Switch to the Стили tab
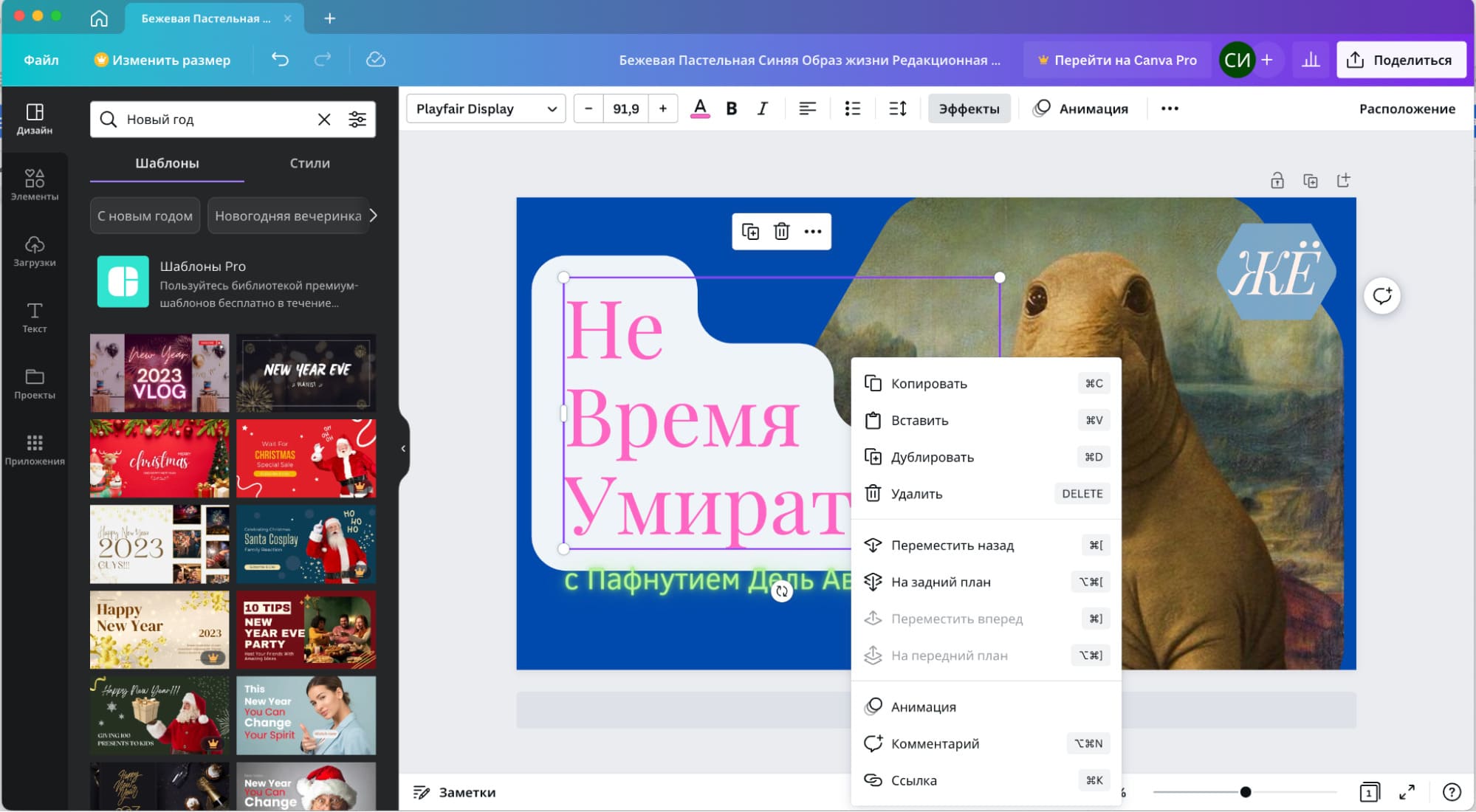The height and width of the screenshot is (812, 1476). [309, 163]
